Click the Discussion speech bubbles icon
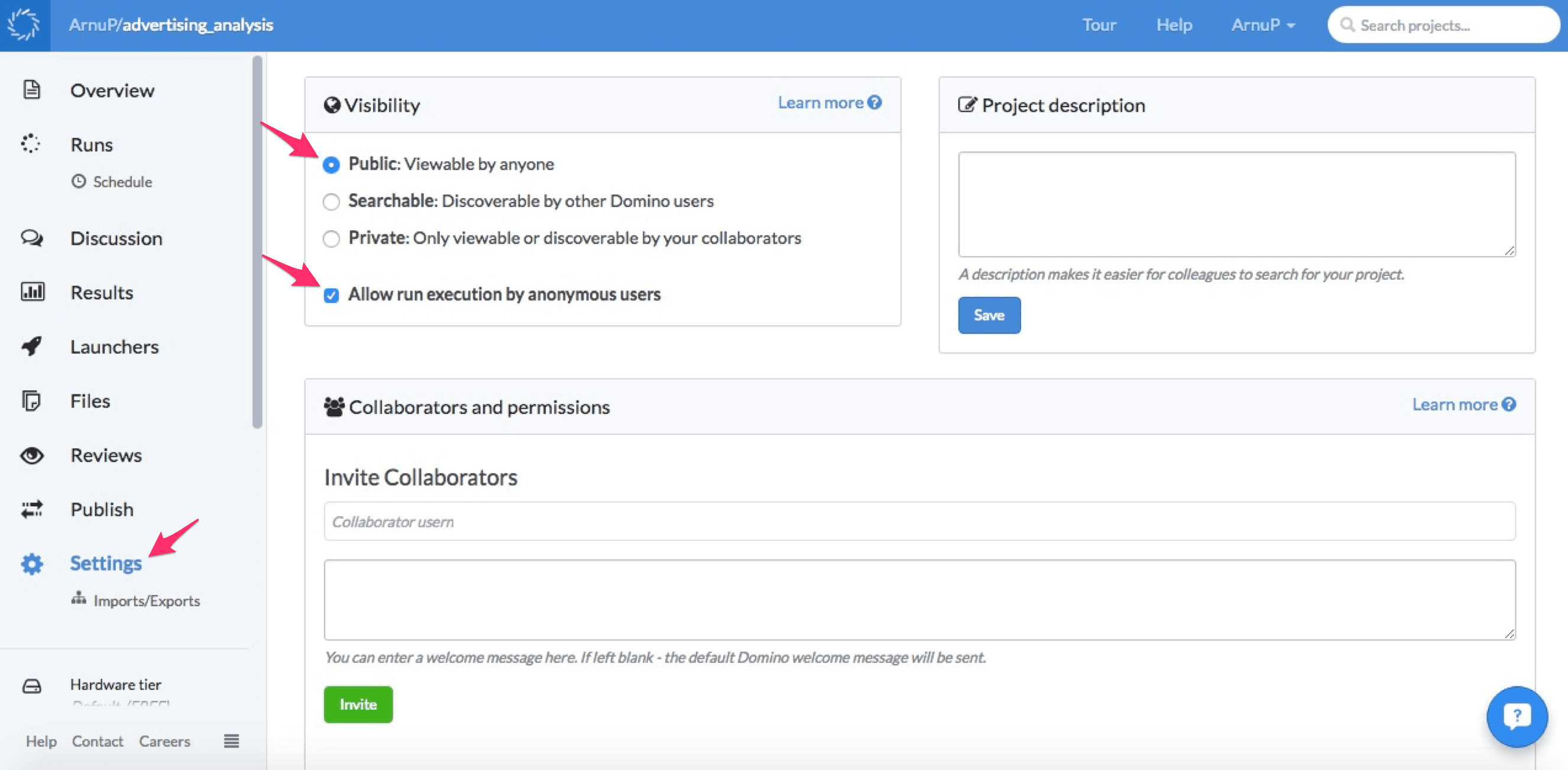 pyautogui.click(x=32, y=237)
